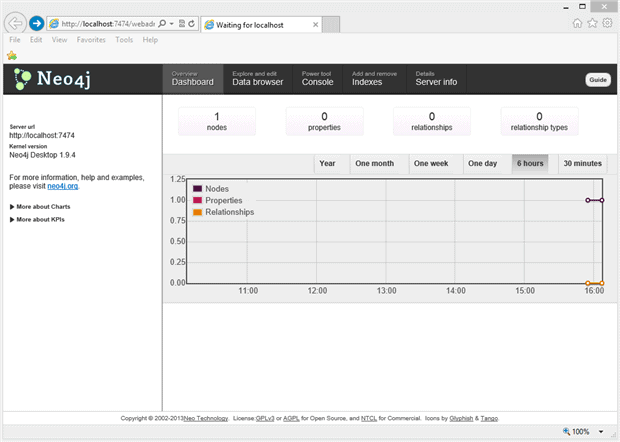Image resolution: width=620 pixels, height=442 pixels.
Task: Set chart range to 6 hours
Action: click(530, 164)
